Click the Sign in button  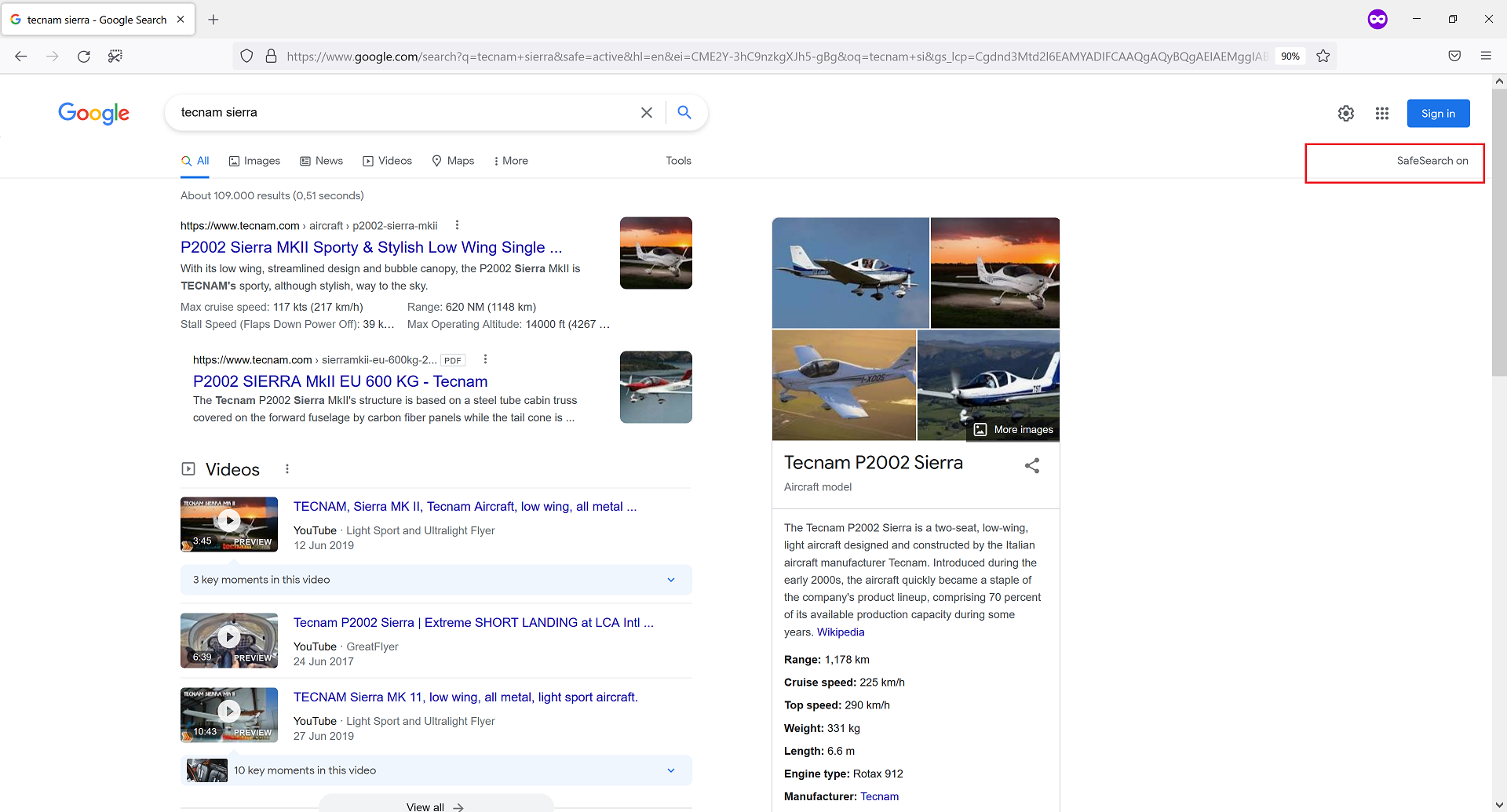click(x=1438, y=113)
